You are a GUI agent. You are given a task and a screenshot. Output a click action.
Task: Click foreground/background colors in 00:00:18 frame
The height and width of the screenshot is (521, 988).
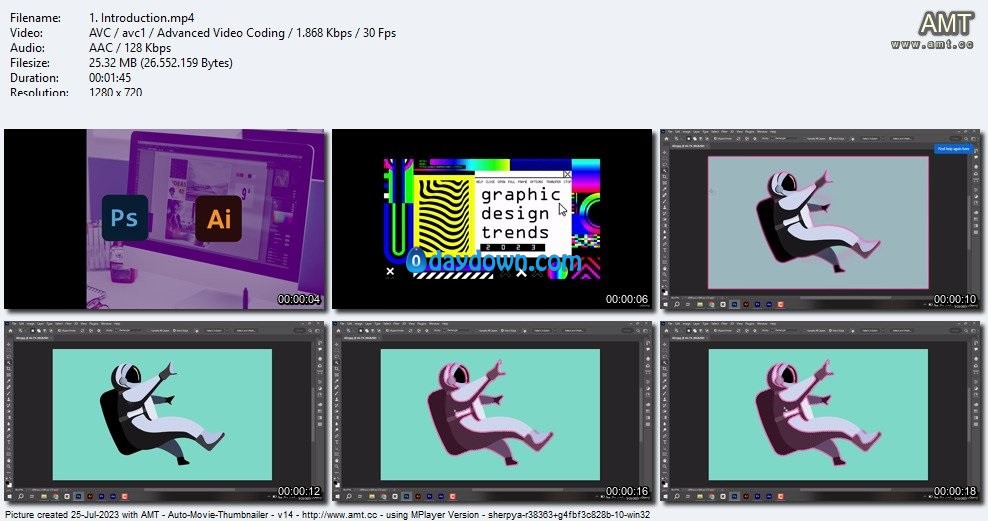coord(665,484)
